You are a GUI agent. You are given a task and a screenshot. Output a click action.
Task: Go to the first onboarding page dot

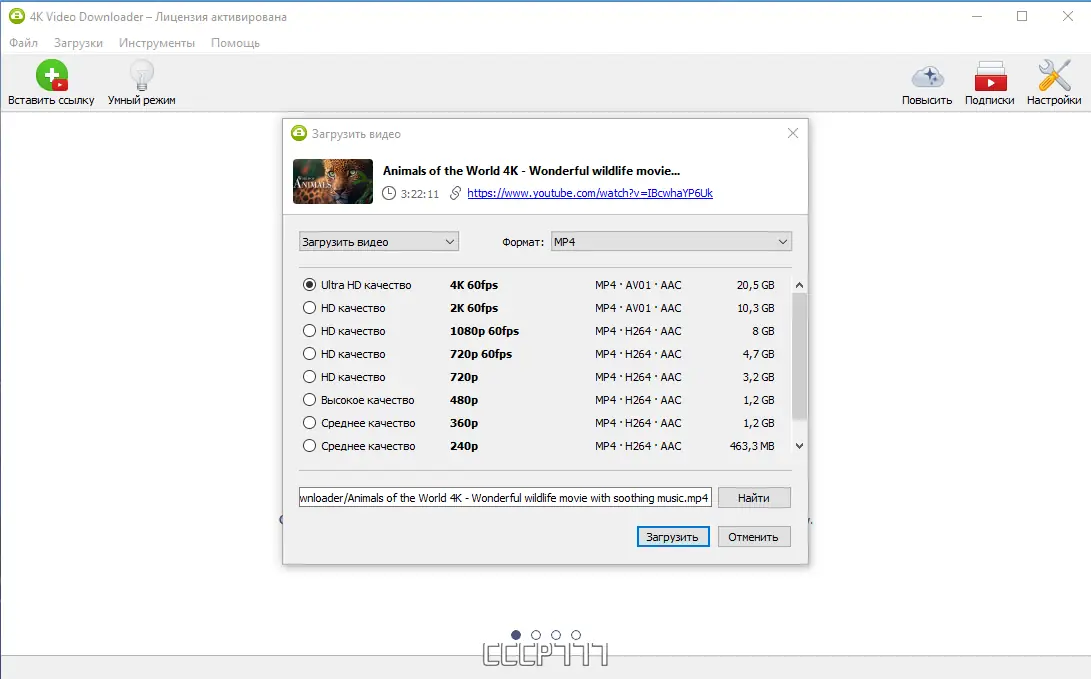516,634
